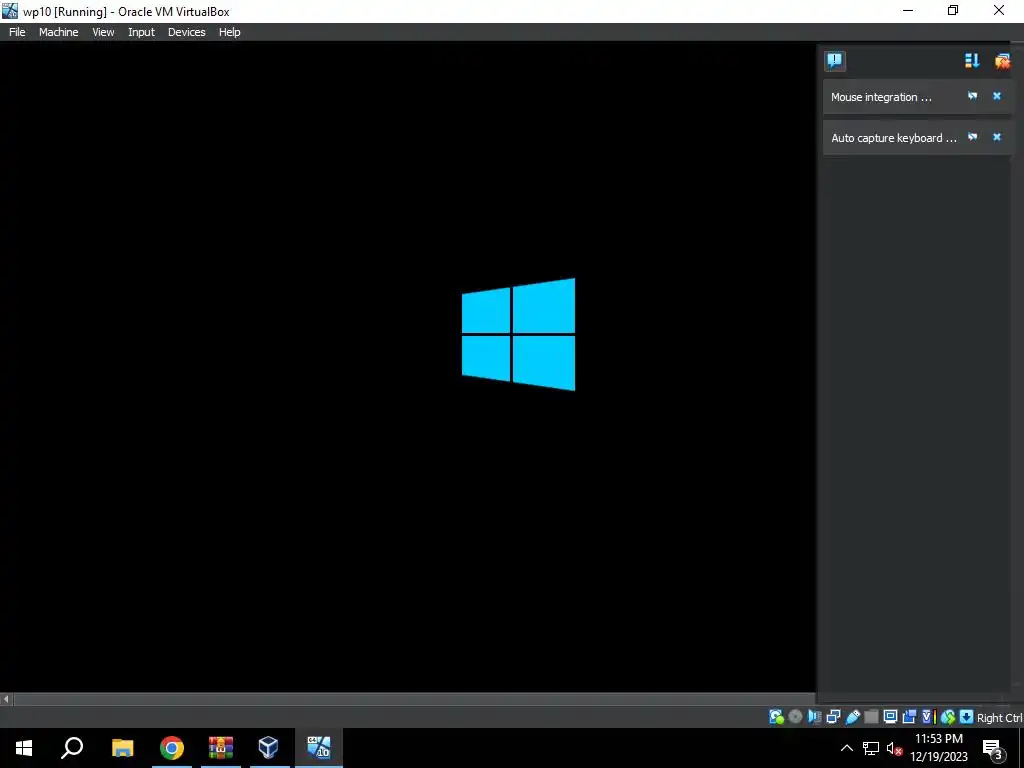Click the hard disk activity status icon
This screenshot has height=768, width=1024.
(x=776, y=717)
